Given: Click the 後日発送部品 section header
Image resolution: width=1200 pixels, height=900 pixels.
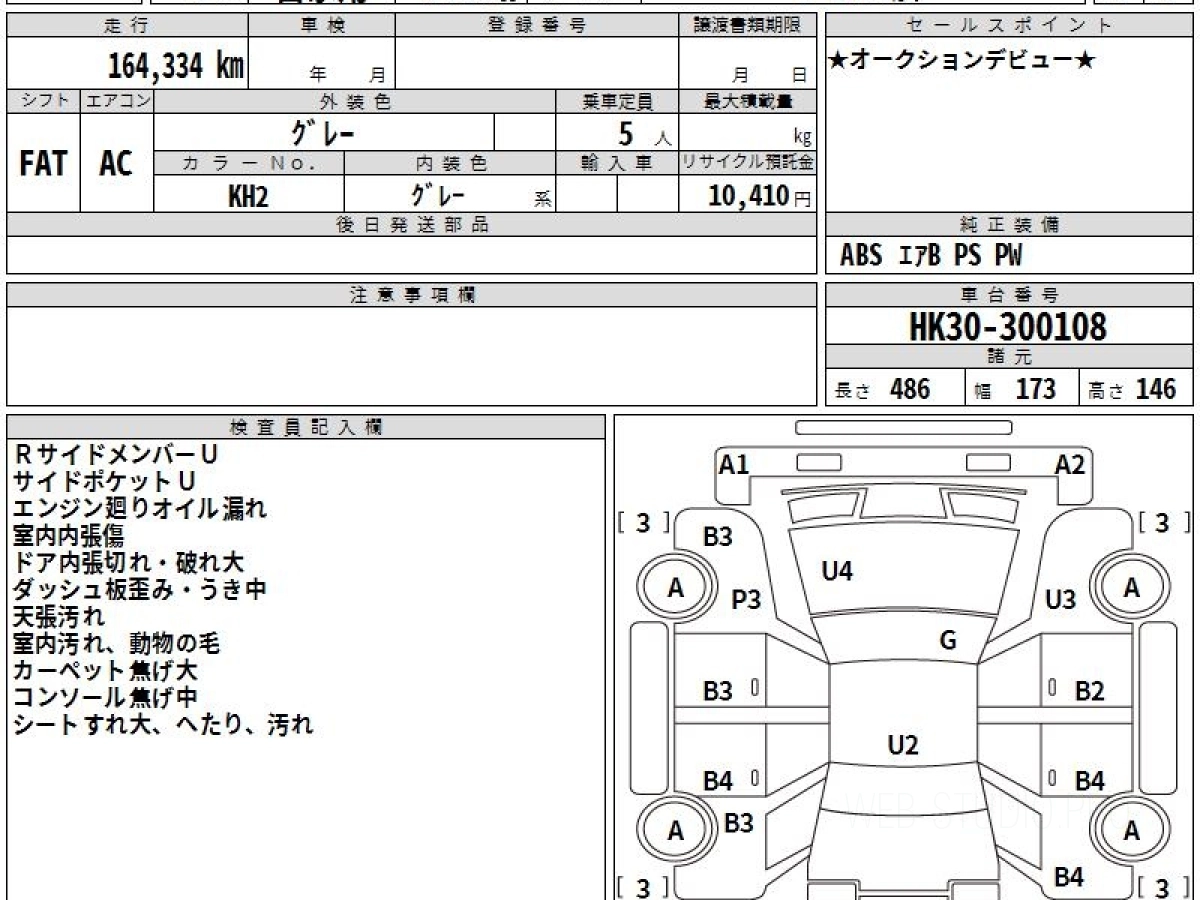Looking at the screenshot, I should 412,225.
